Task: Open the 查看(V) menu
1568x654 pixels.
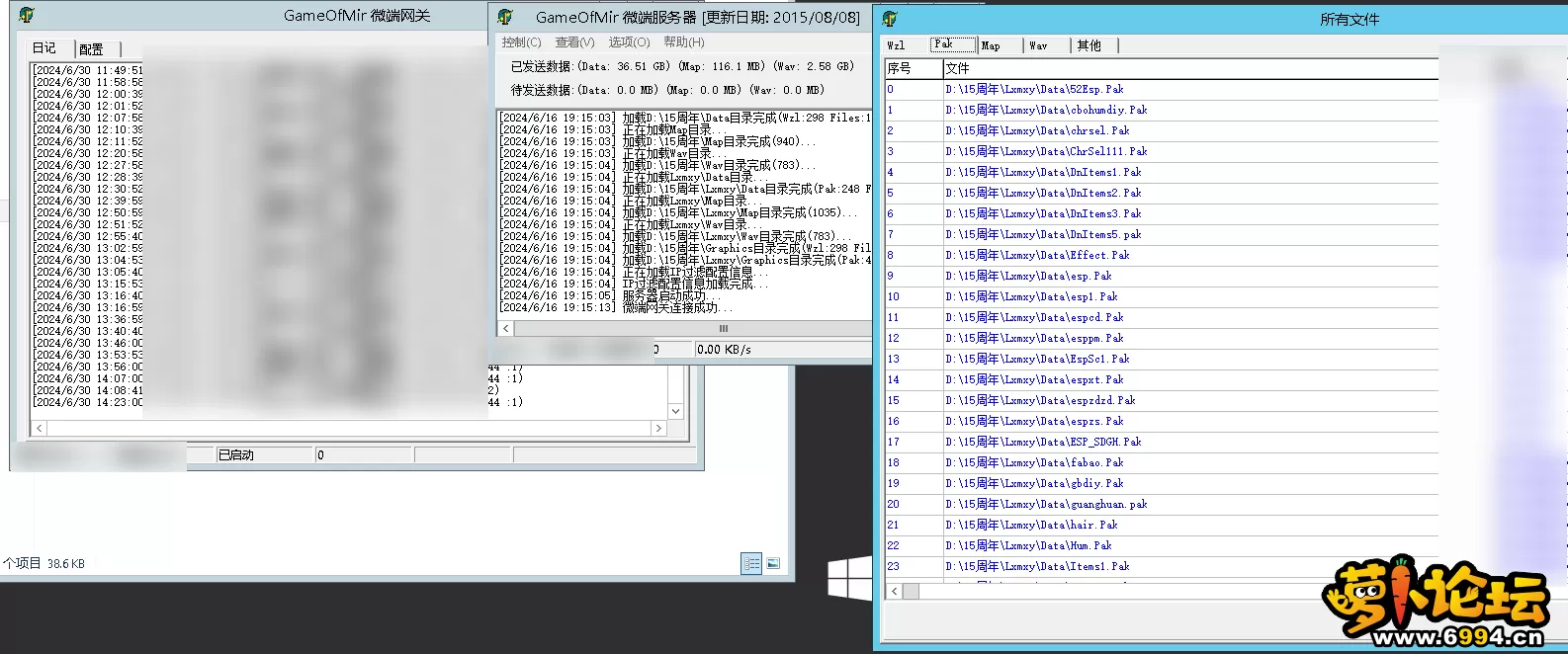Action: pos(574,42)
